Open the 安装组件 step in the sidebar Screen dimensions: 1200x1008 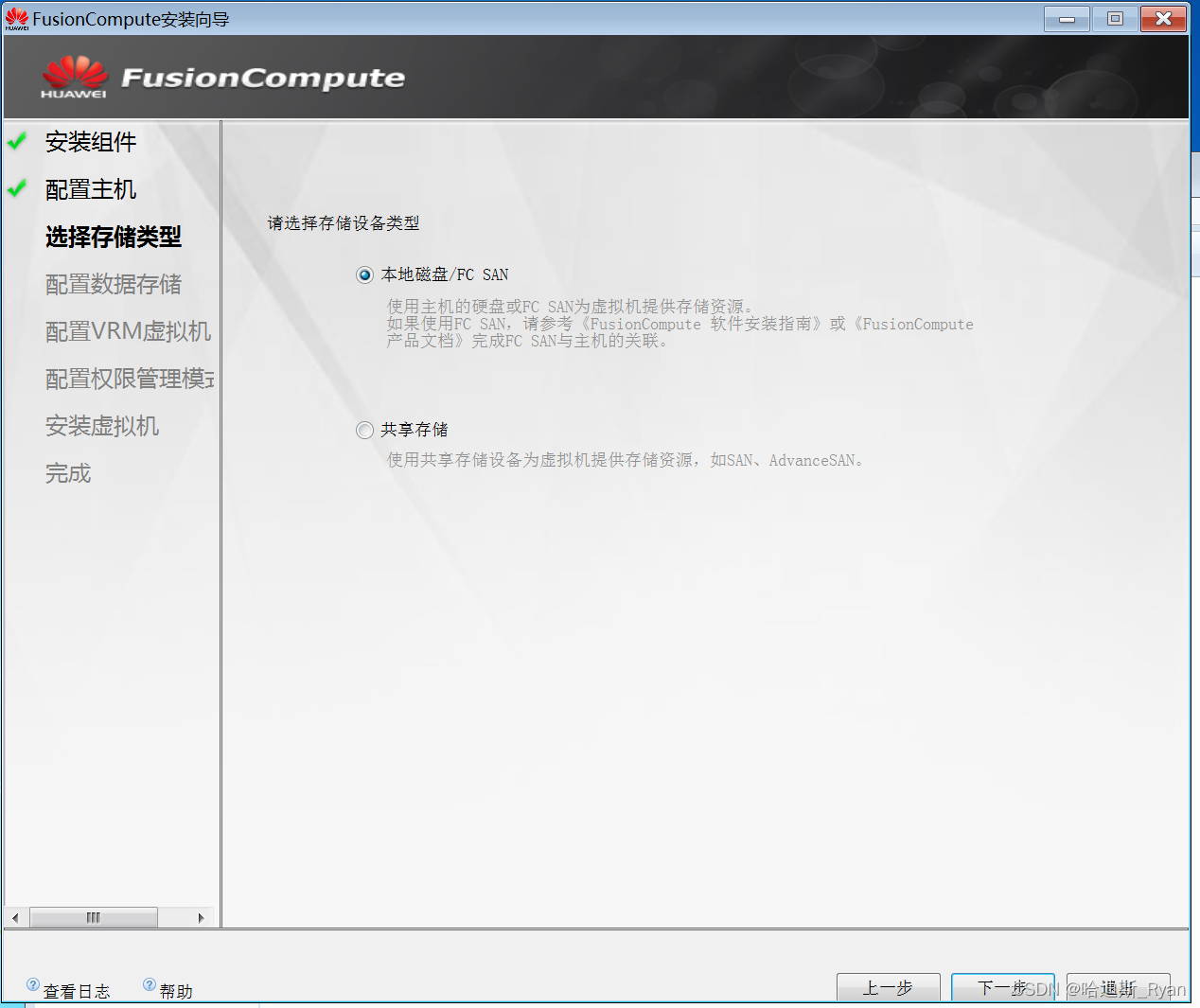(x=91, y=142)
